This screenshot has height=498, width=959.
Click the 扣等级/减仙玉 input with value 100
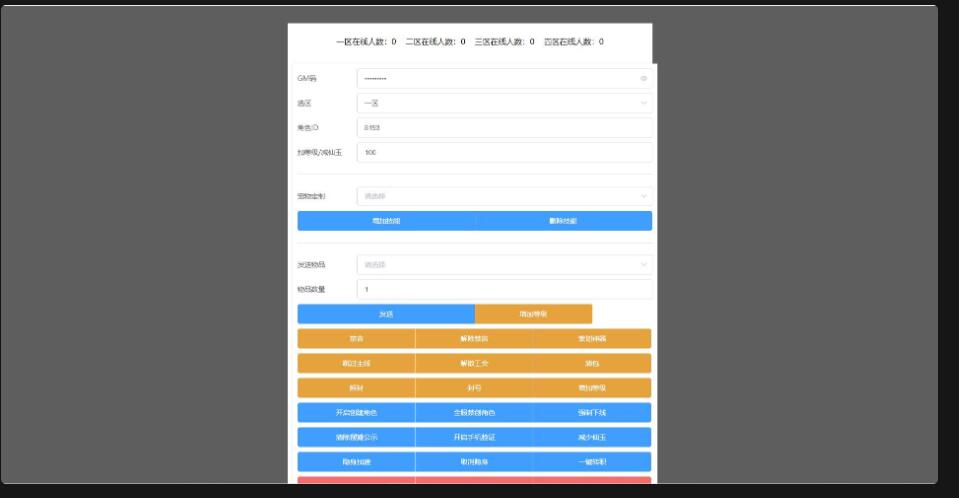coord(504,152)
